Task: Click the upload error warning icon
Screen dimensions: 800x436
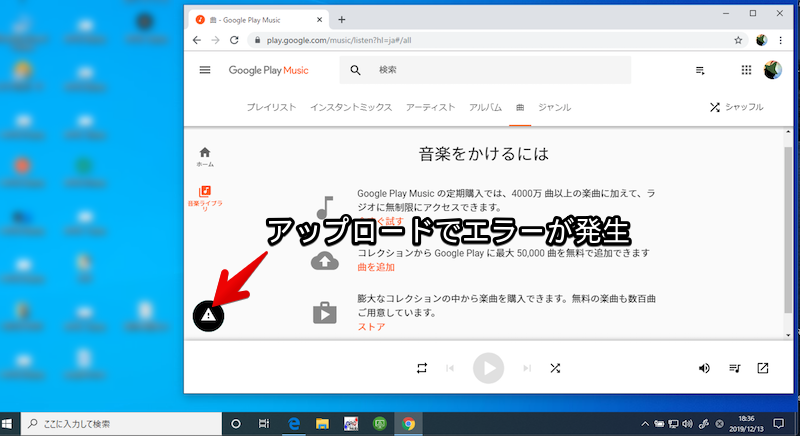Action: (207, 316)
